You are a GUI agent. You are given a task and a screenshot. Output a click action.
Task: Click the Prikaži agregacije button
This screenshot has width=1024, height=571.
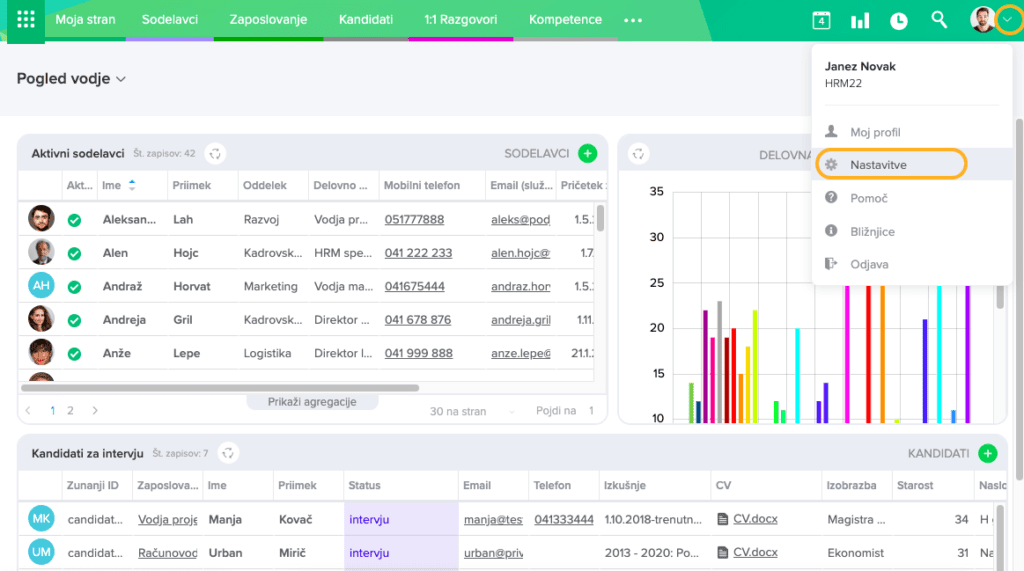point(313,402)
